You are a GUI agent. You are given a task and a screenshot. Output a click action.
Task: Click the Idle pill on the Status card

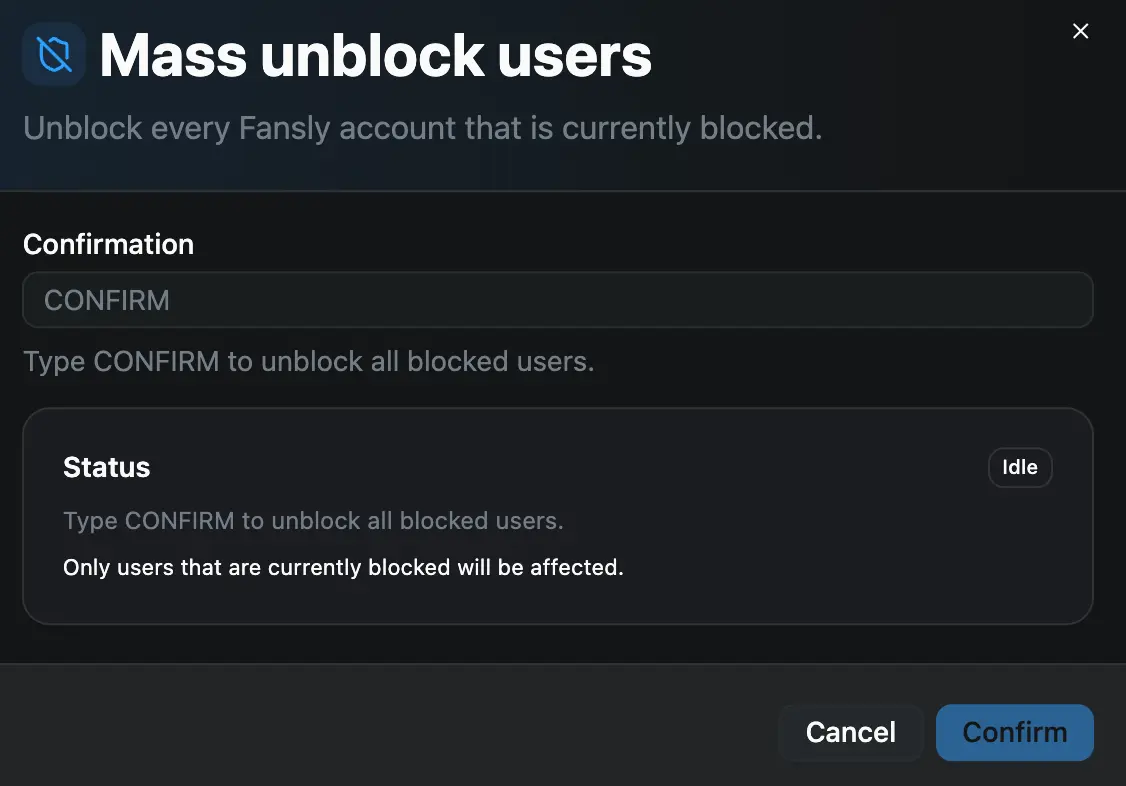click(1020, 467)
